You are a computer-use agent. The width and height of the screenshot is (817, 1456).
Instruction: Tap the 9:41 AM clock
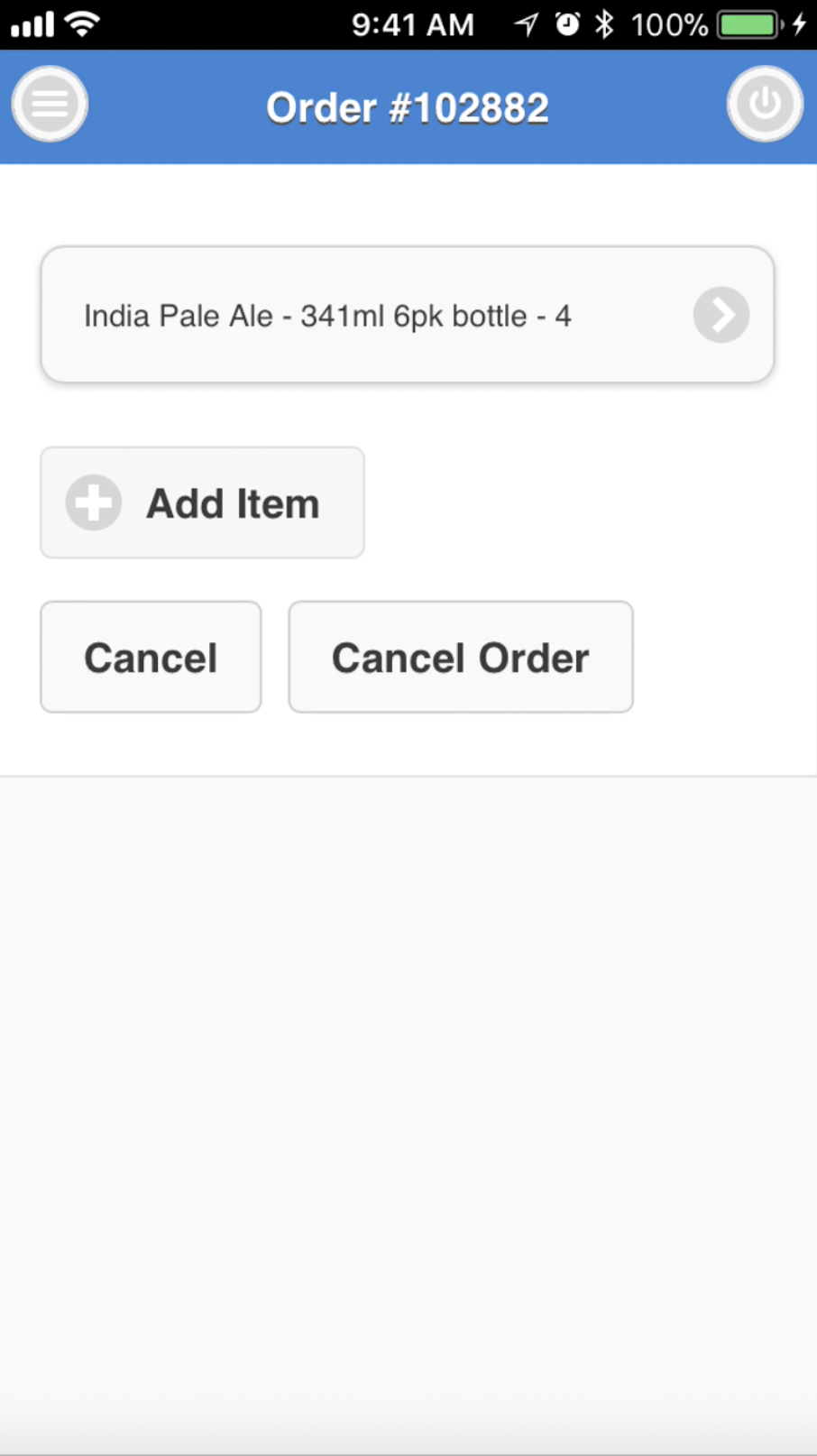click(x=412, y=24)
